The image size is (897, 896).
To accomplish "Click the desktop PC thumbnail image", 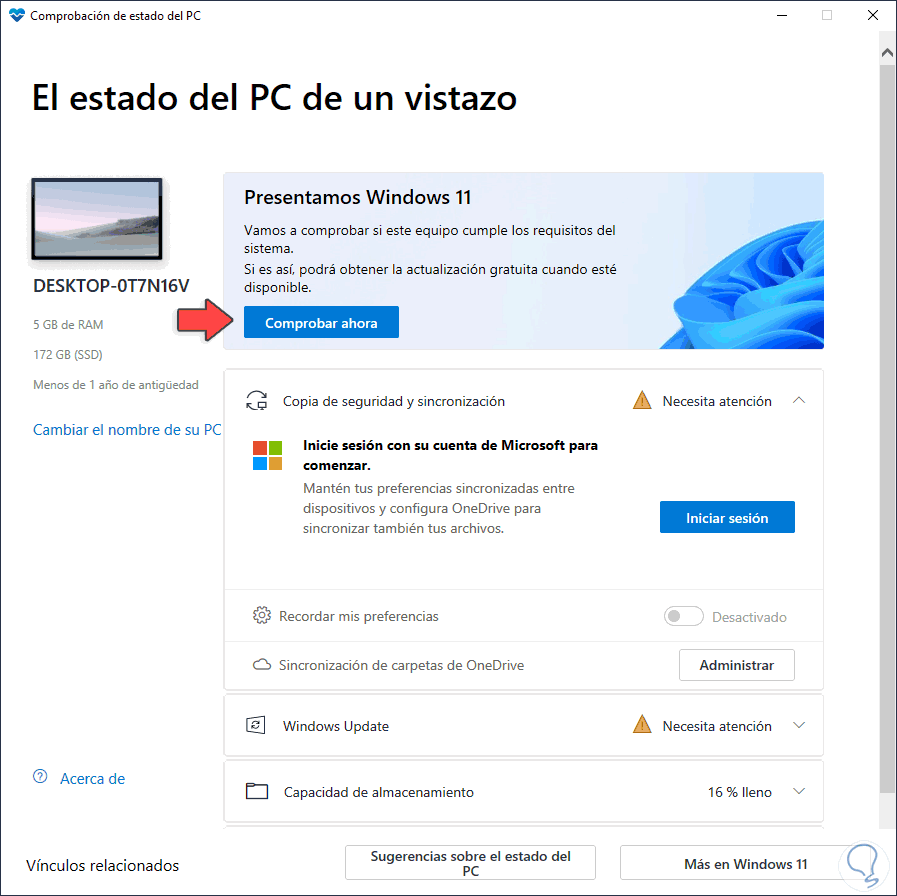I will (x=97, y=219).
